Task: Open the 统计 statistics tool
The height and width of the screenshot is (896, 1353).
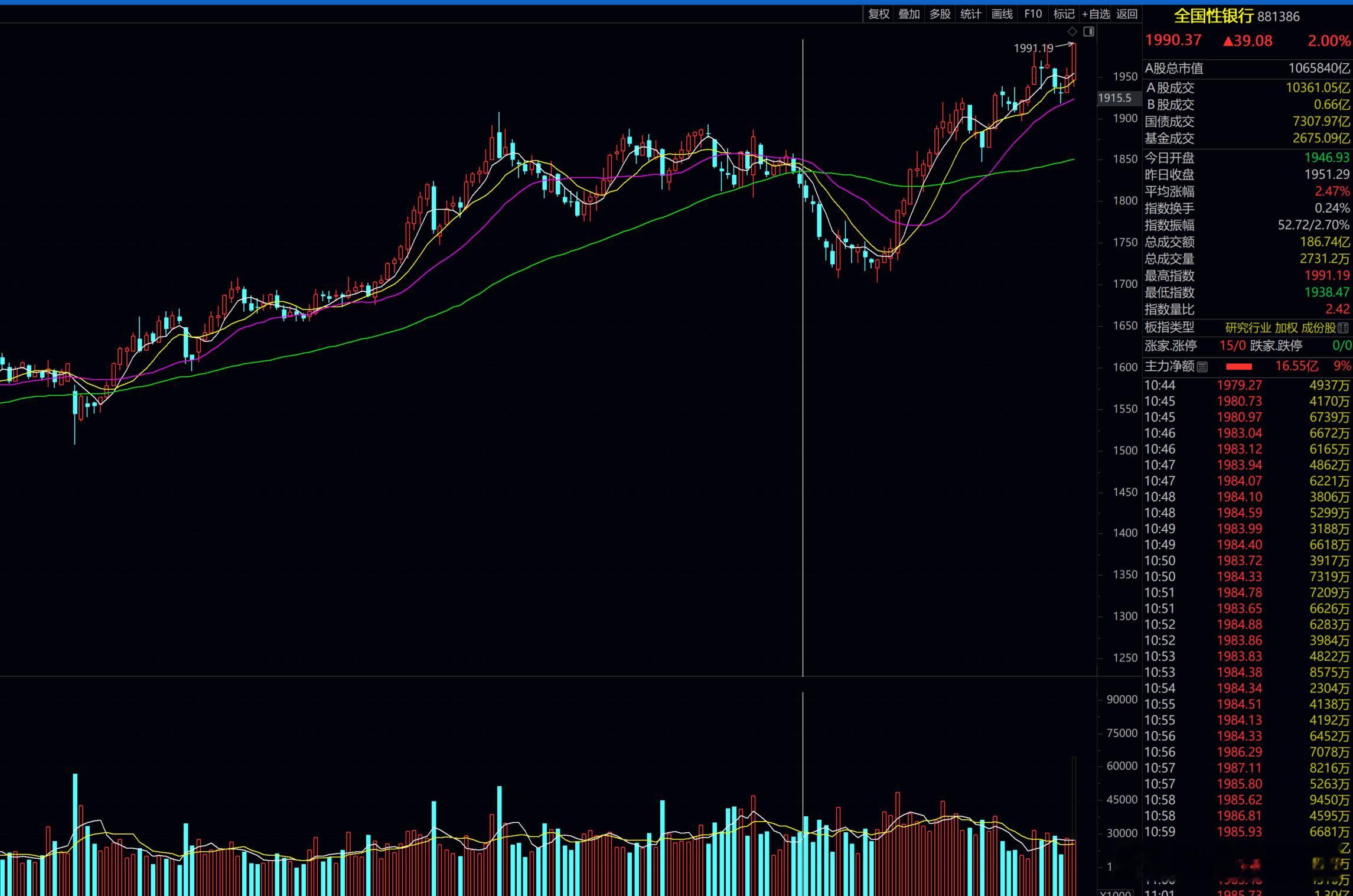Action: 970,14
